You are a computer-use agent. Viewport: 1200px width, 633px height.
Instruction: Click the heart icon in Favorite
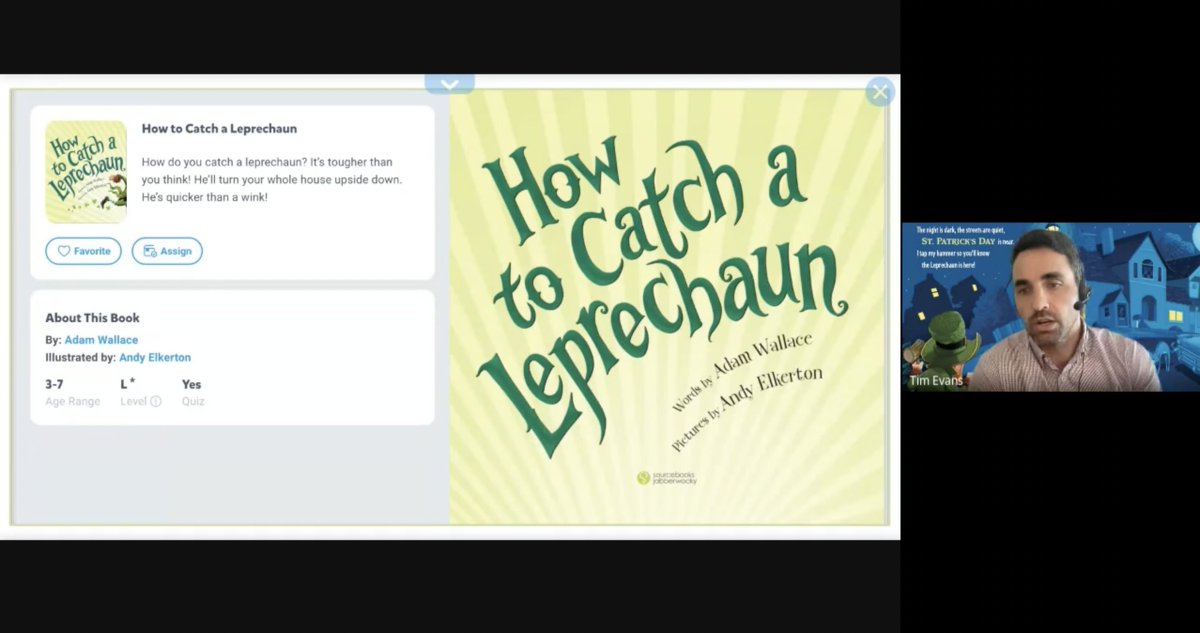(x=64, y=251)
